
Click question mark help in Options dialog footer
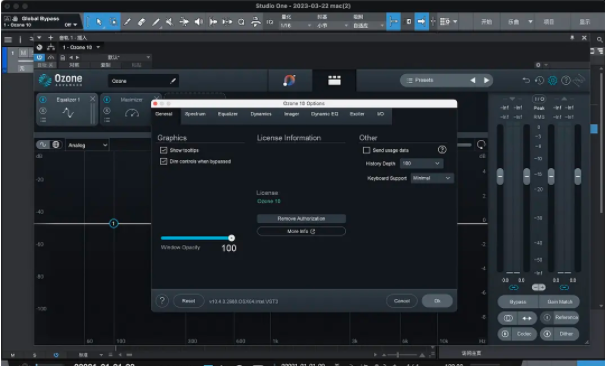pos(162,301)
